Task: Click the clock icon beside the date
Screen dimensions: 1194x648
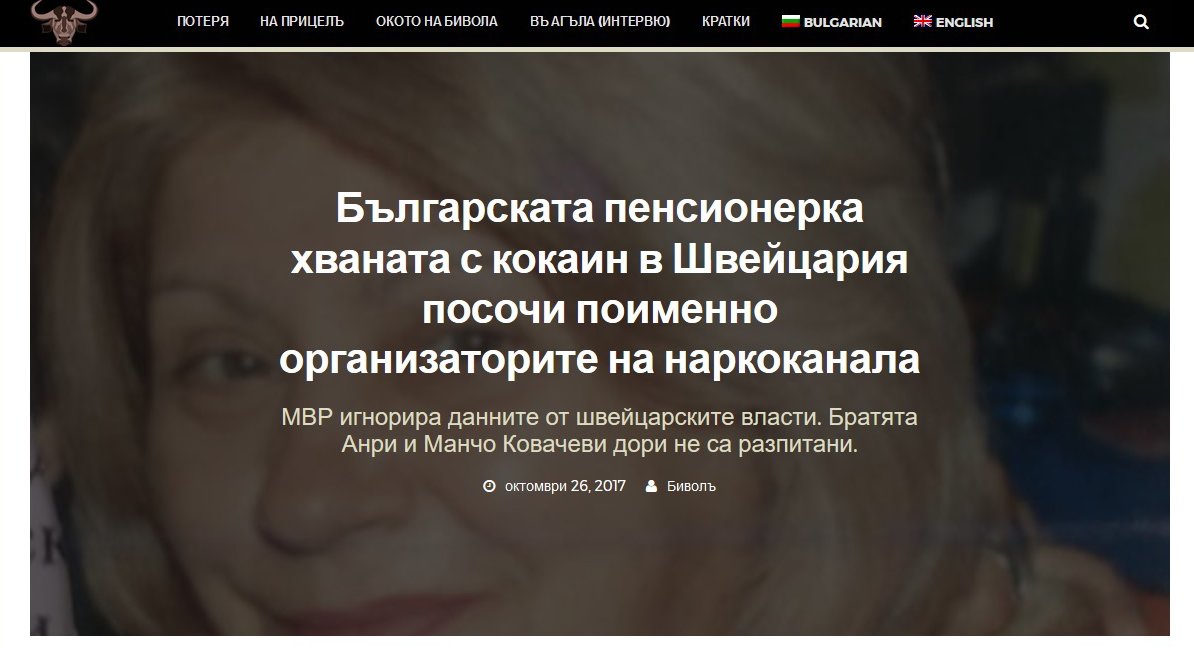Action: 489,486
